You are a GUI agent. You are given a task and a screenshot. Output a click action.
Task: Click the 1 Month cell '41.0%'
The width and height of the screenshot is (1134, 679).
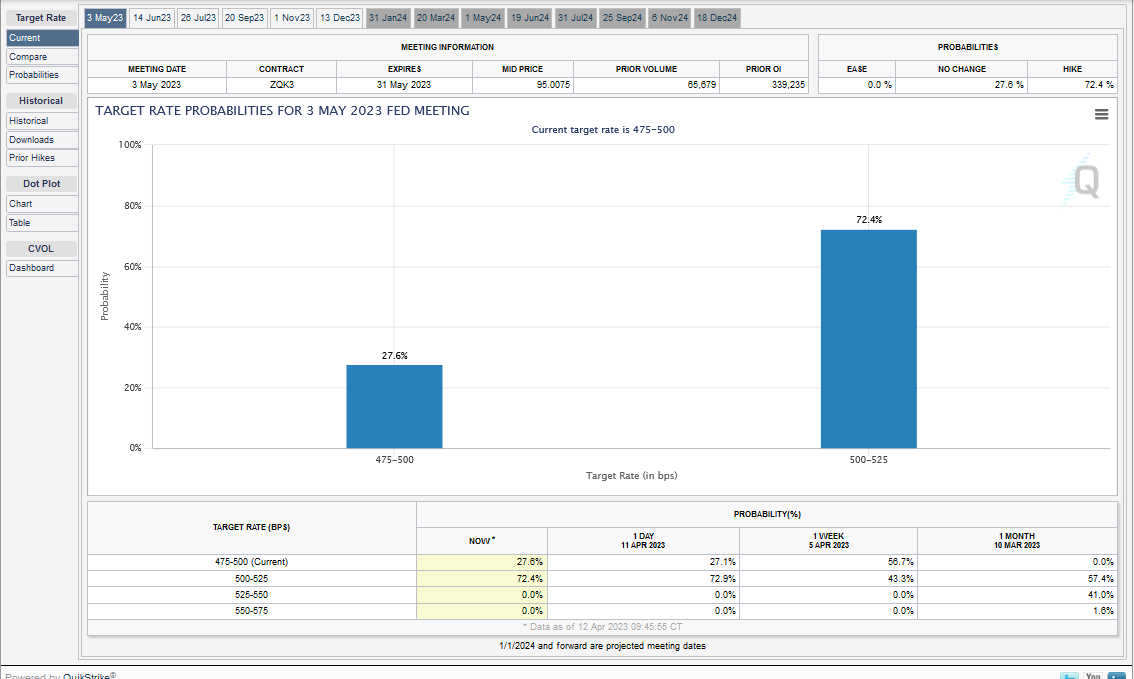[x=1100, y=594]
